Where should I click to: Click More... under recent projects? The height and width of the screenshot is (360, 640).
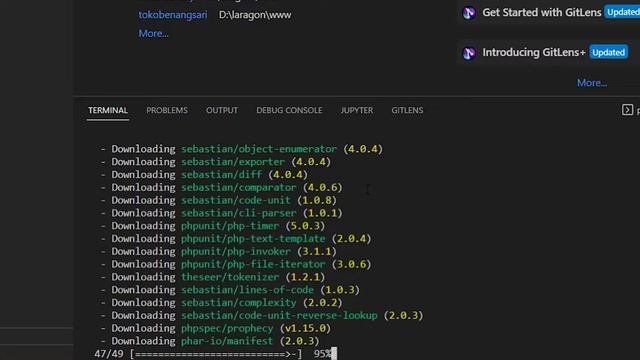[x=153, y=33]
